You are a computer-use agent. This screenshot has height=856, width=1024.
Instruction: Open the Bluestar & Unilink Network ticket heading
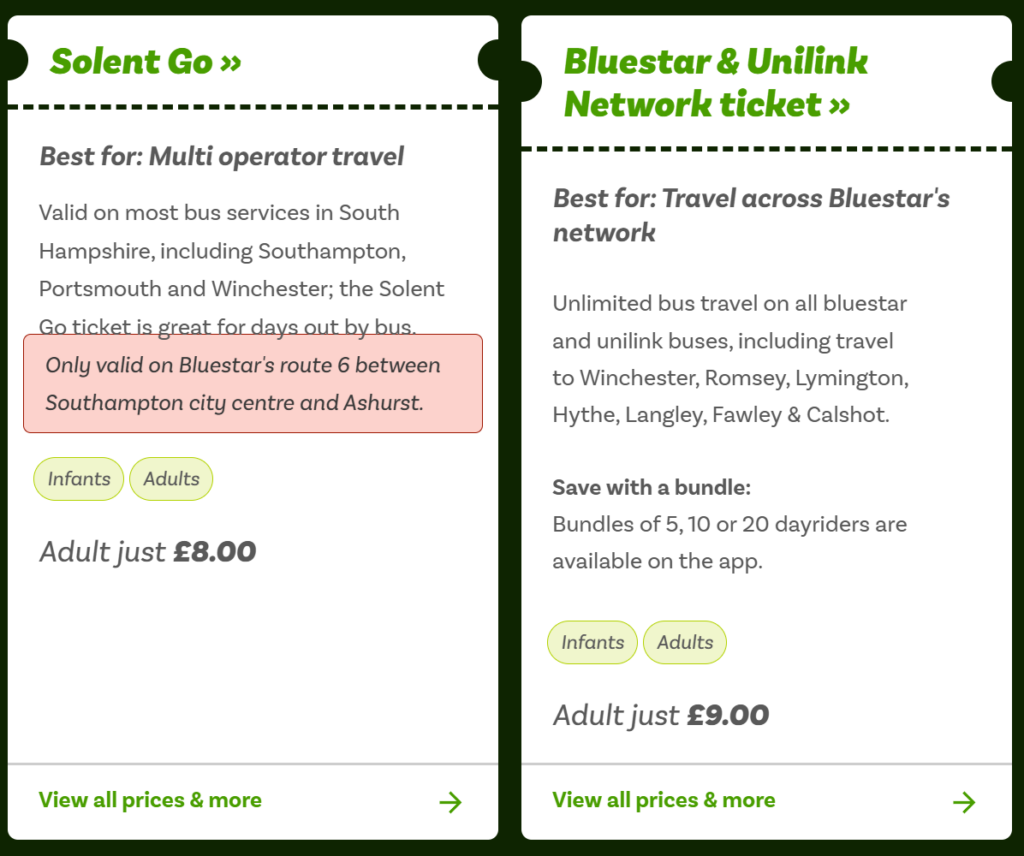[716, 83]
